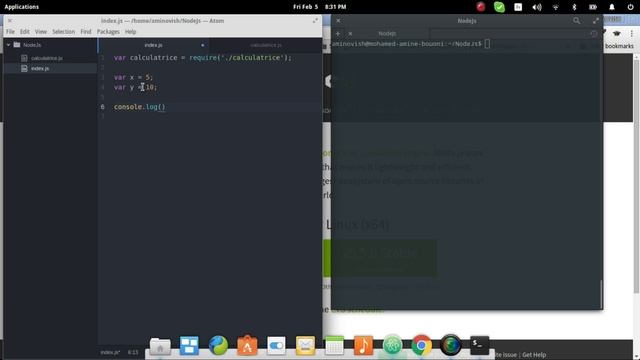Click on the 'var x = 5;' line
The image size is (640, 360).
coord(133,77)
